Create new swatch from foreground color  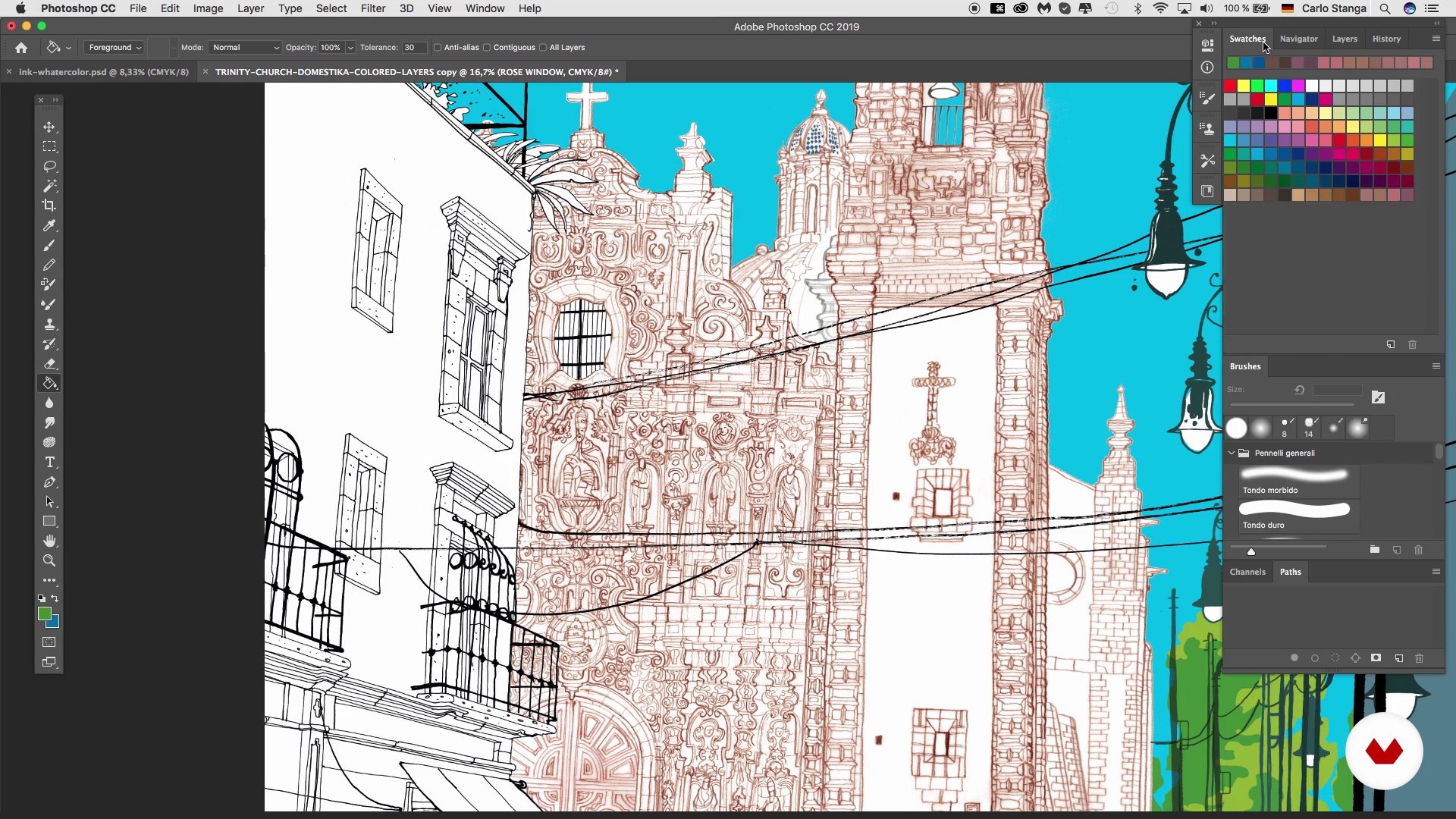[1391, 345]
